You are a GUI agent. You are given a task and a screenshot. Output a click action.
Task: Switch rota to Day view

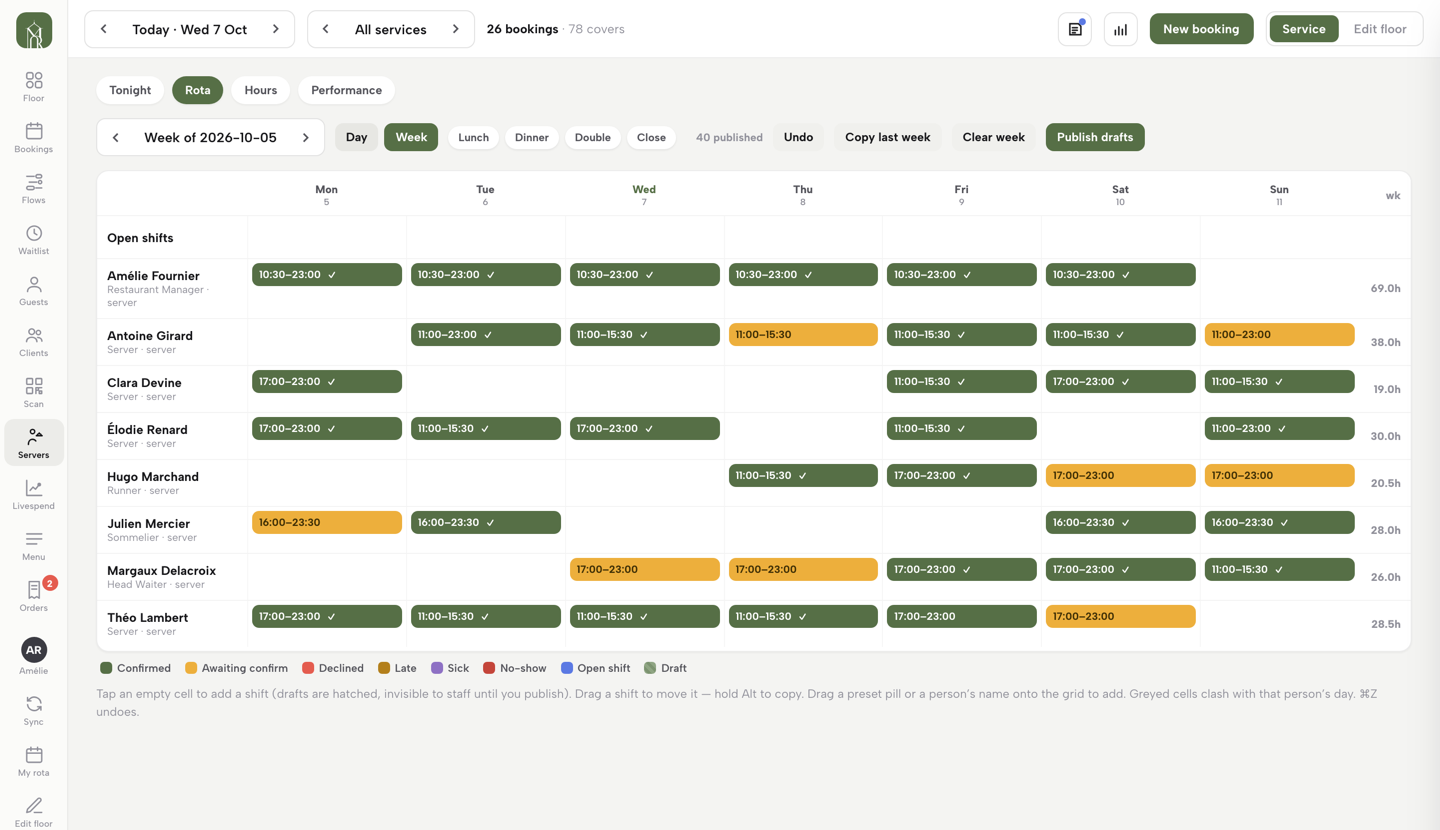(x=356, y=137)
